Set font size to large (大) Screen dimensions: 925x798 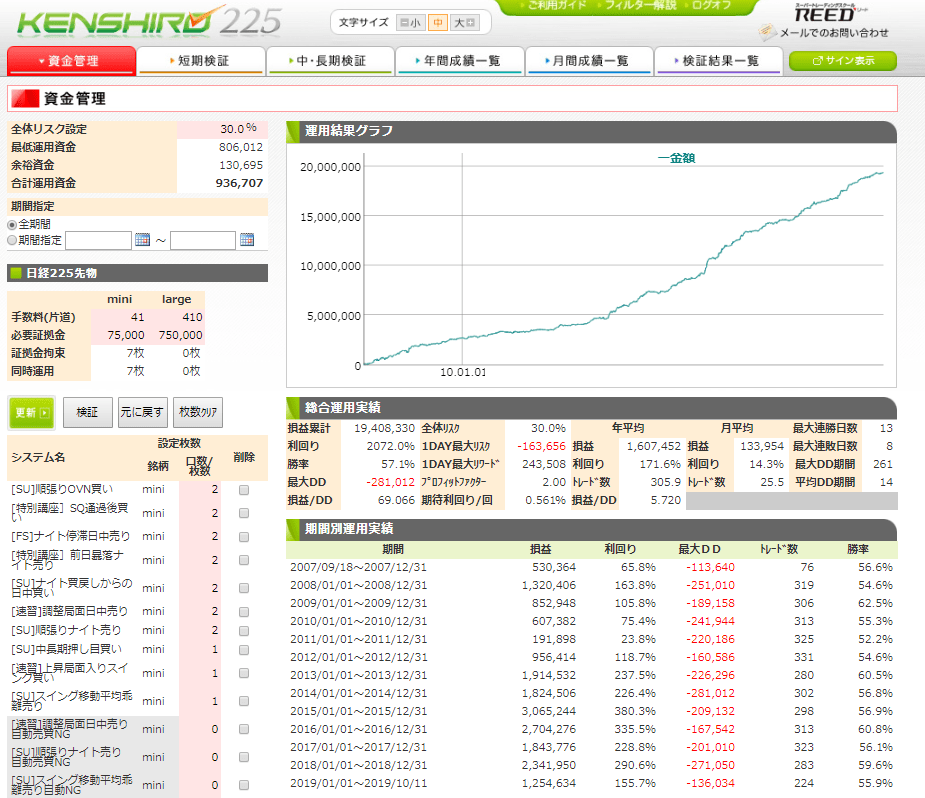[x=465, y=23]
